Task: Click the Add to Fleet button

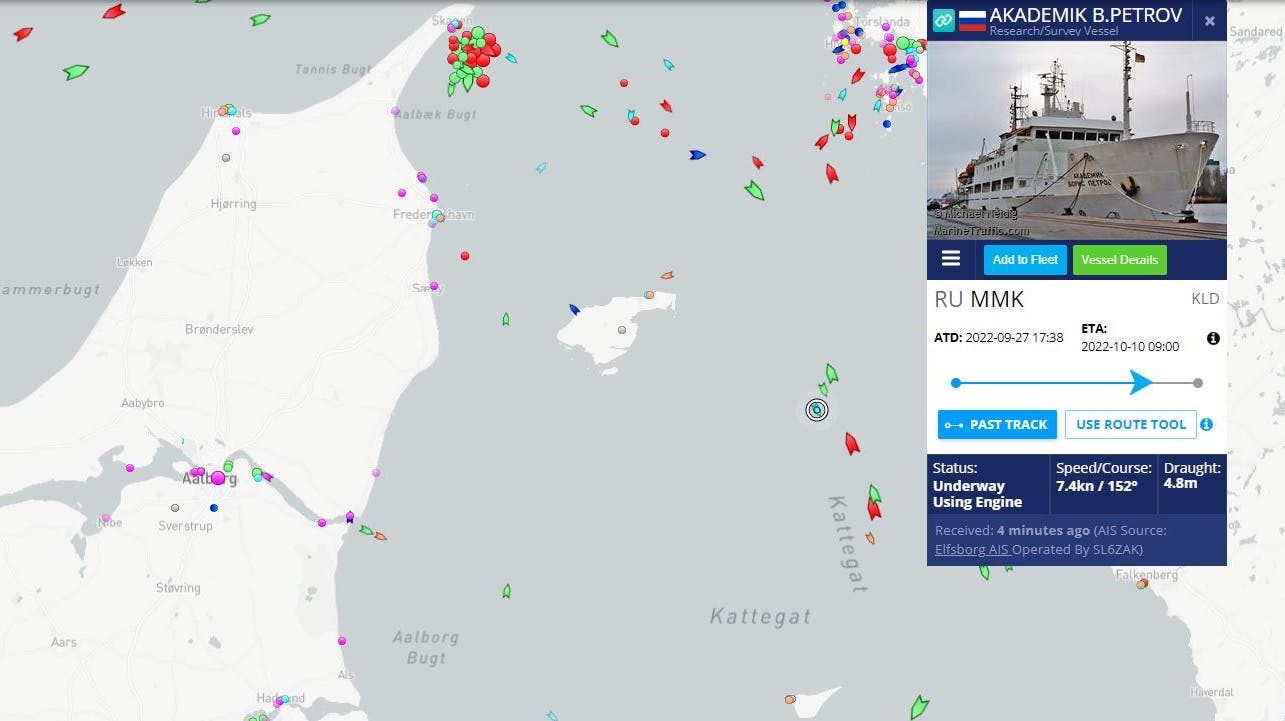Action: click(x=1025, y=260)
